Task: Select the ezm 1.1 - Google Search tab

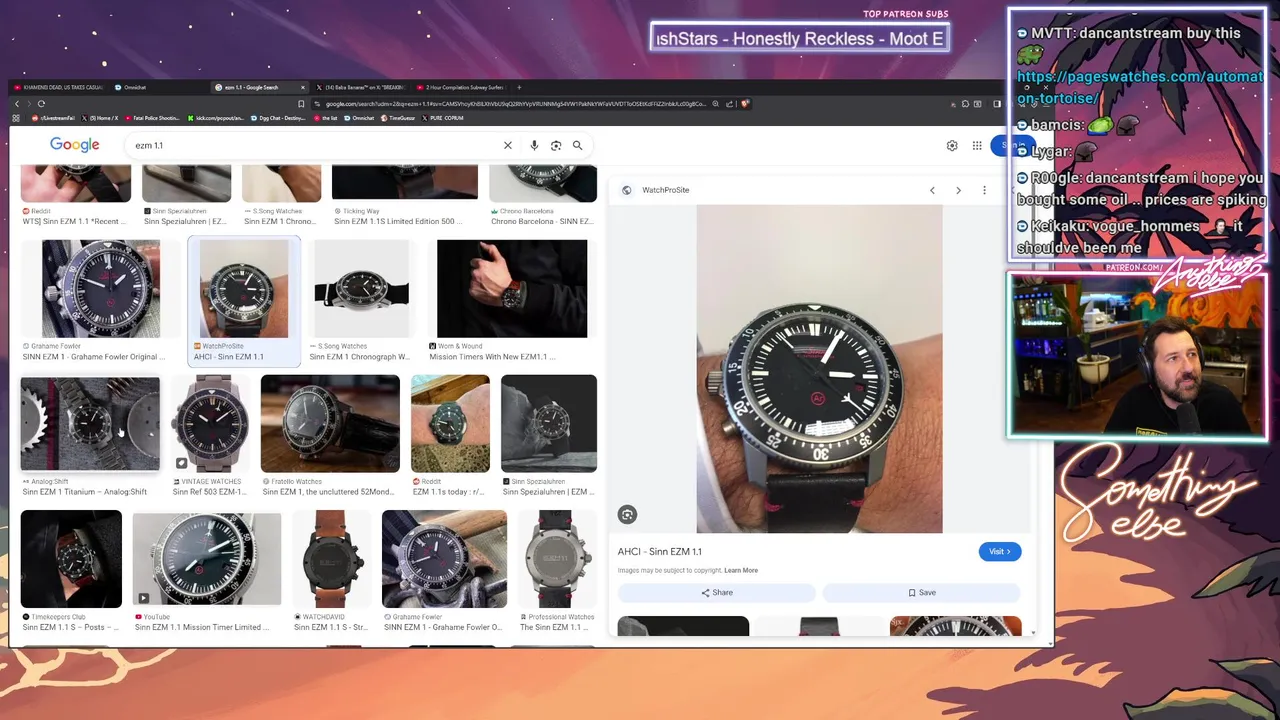Action: (258, 88)
